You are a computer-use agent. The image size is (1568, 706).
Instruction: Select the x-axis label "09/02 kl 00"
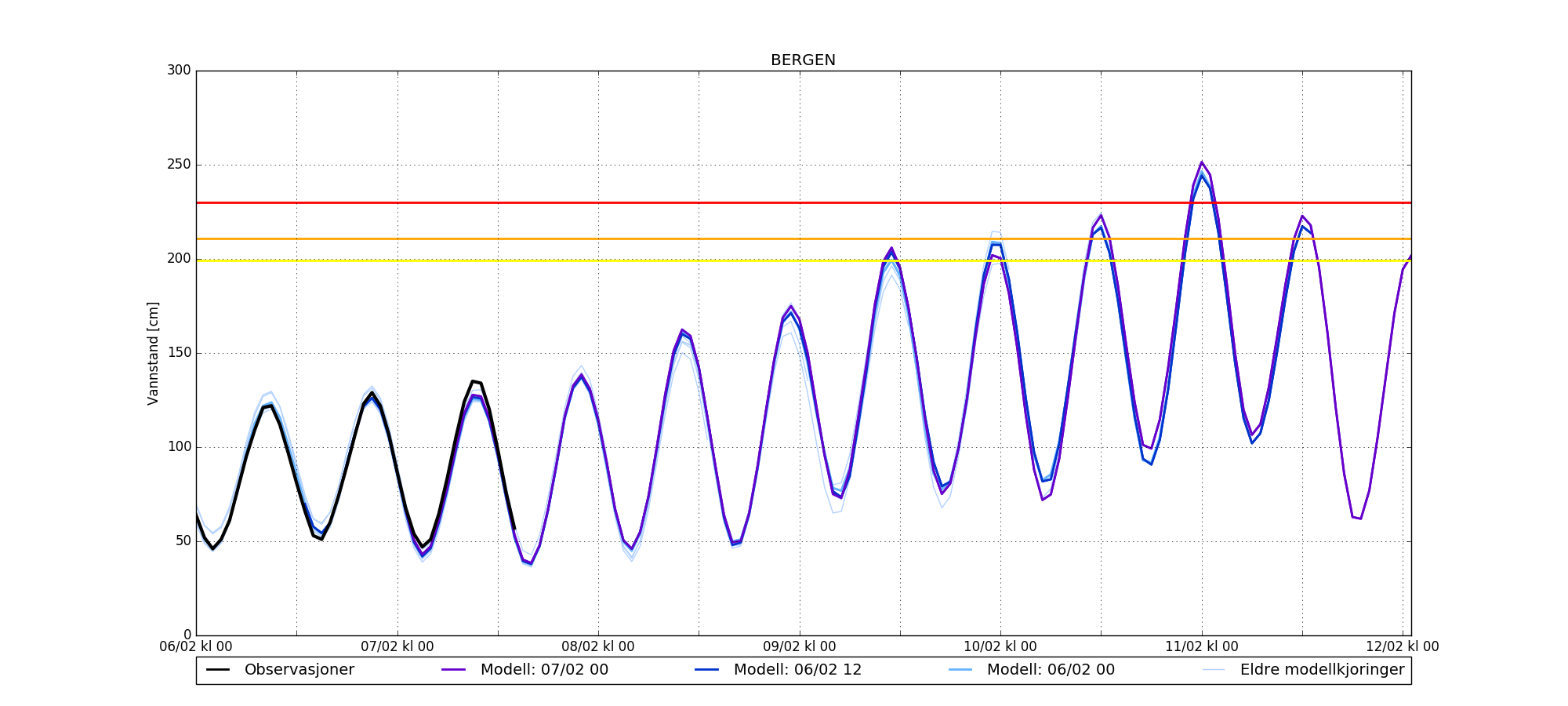click(800, 647)
